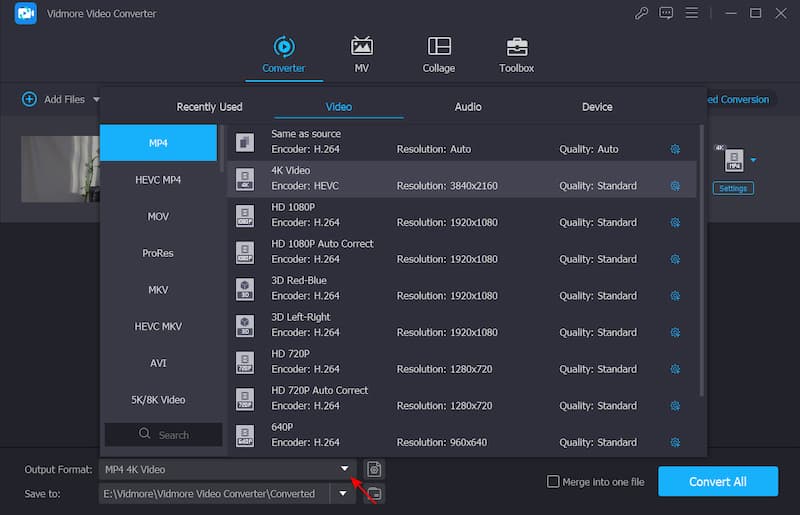Click the key register icon in title bar
The image size is (800, 515).
(641, 13)
